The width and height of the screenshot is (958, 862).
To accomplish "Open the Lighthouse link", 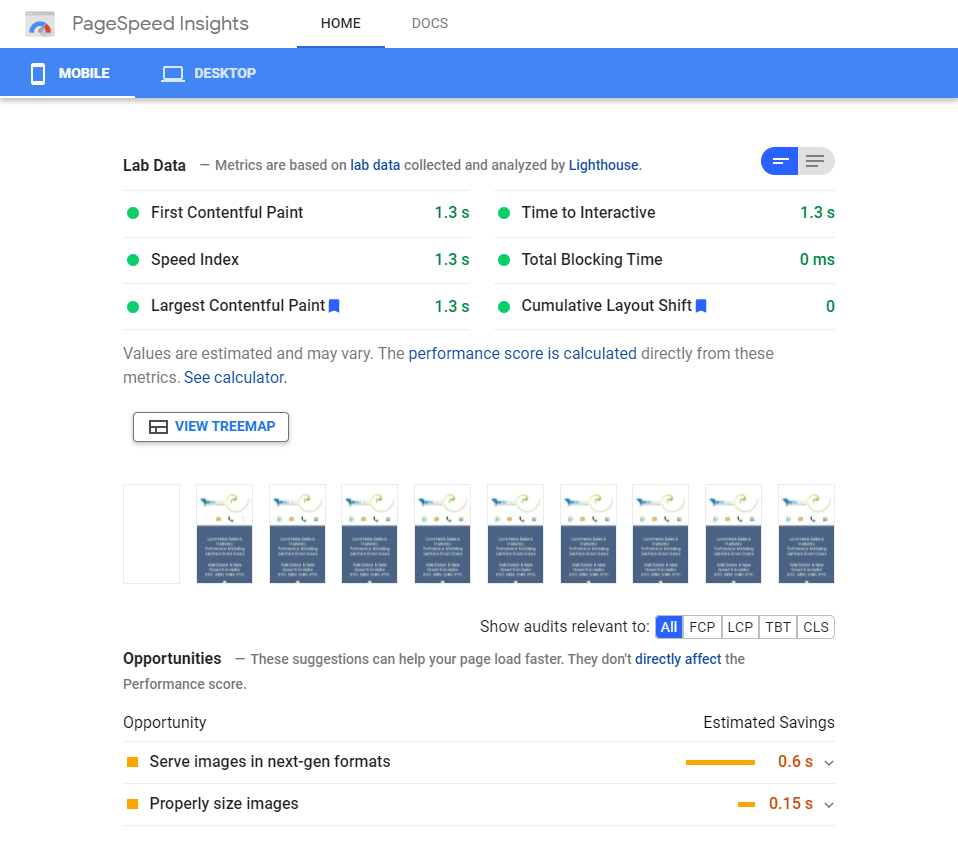I will (x=603, y=165).
